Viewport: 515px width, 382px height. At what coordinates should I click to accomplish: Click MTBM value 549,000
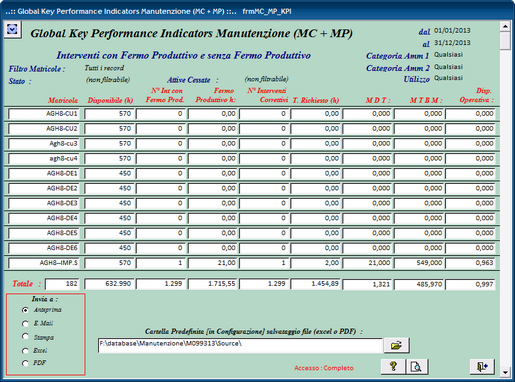(x=419, y=263)
